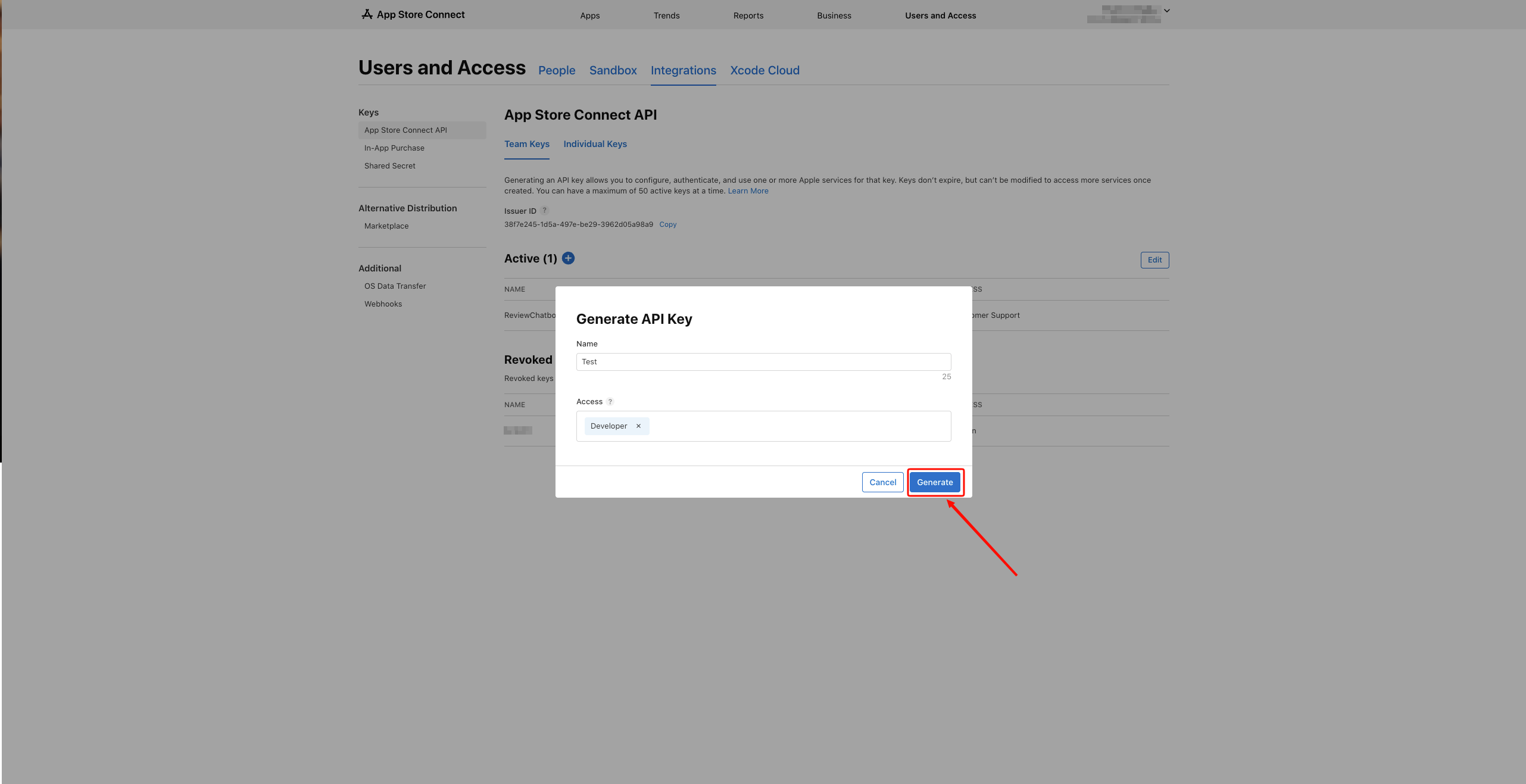Click the App Store Connect API heading
This screenshot has height=784, width=1526.
pos(581,115)
